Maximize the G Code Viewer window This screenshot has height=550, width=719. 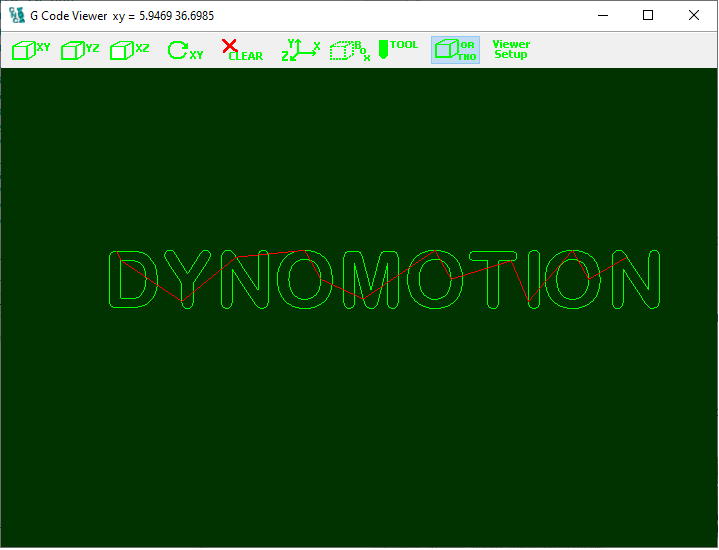click(x=648, y=16)
